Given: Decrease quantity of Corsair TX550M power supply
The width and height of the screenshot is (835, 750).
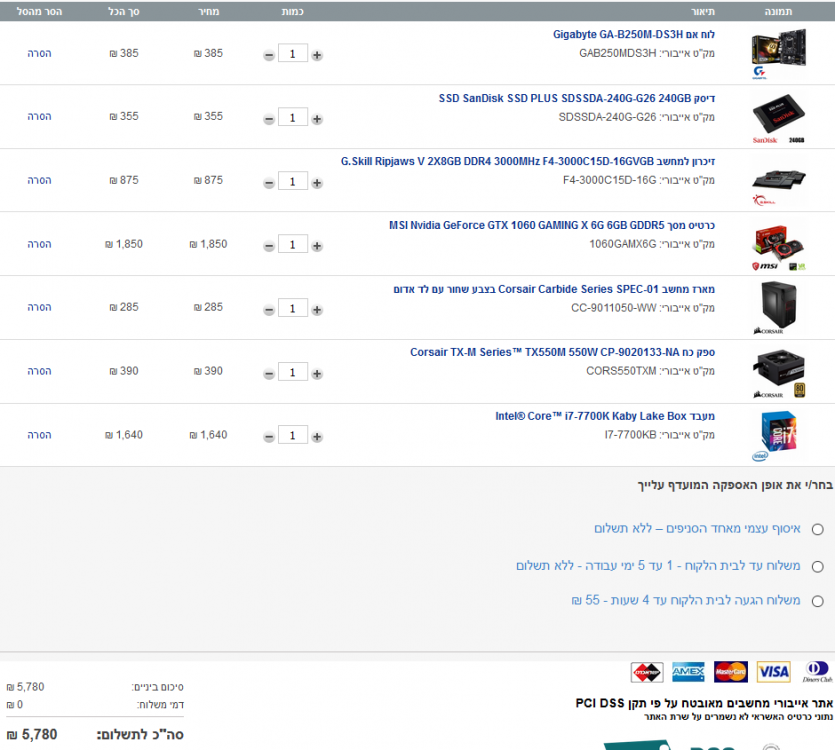Looking at the screenshot, I should tap(269, 373).
